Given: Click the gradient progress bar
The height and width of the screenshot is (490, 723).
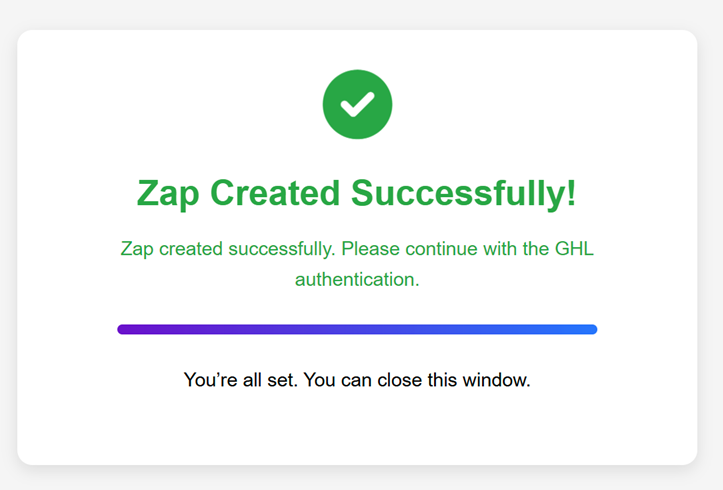Looking at the screenshot, I should [357, 329].
